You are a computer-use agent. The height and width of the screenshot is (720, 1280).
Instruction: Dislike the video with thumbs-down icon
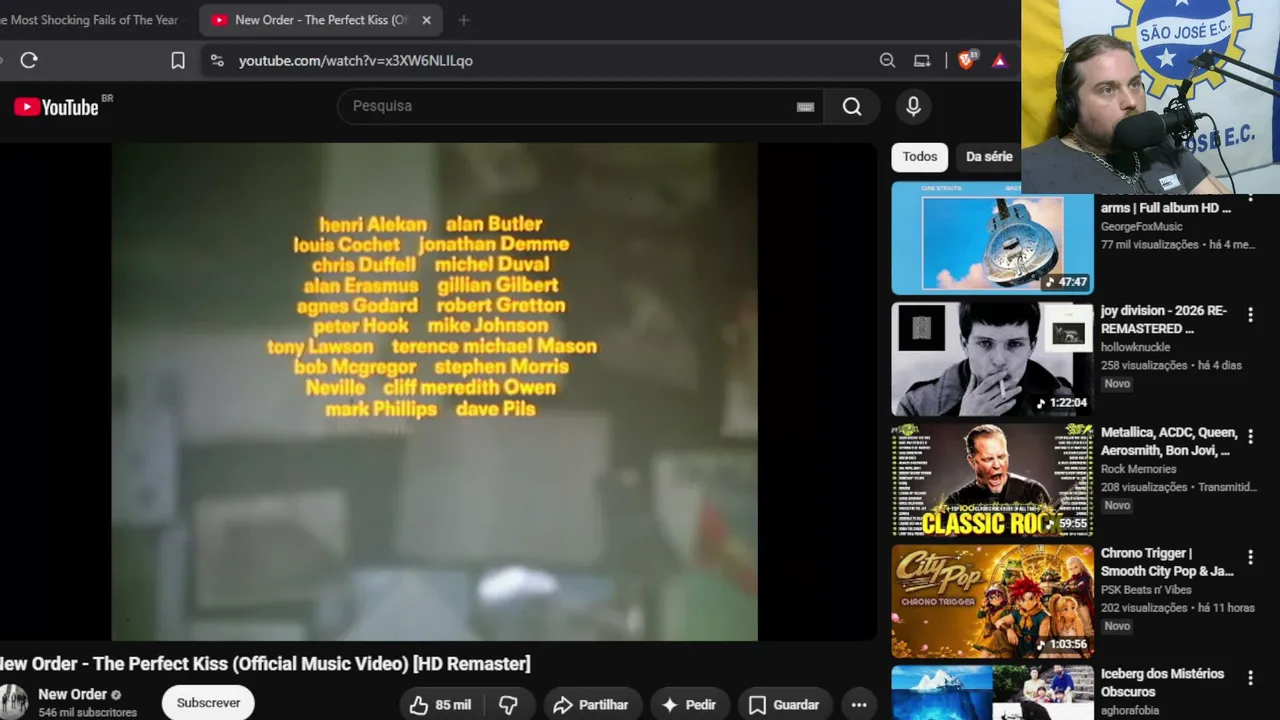[x=509, y=704]
